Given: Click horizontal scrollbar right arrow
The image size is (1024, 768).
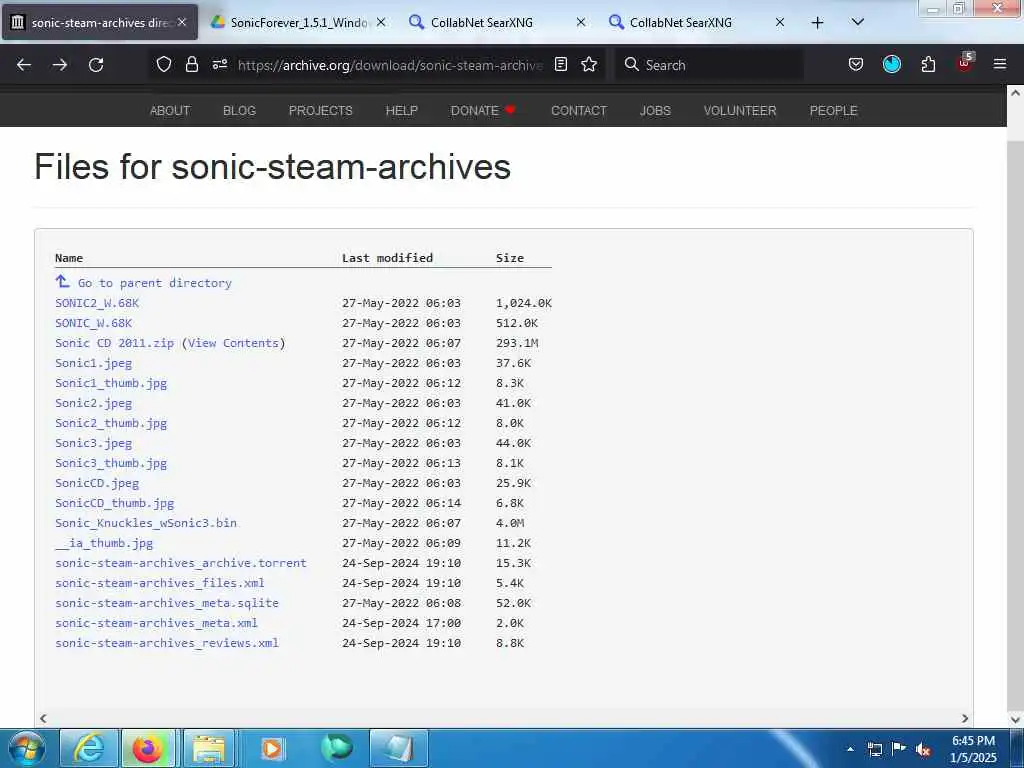Looking at the screenshot, I should (965, 718).
